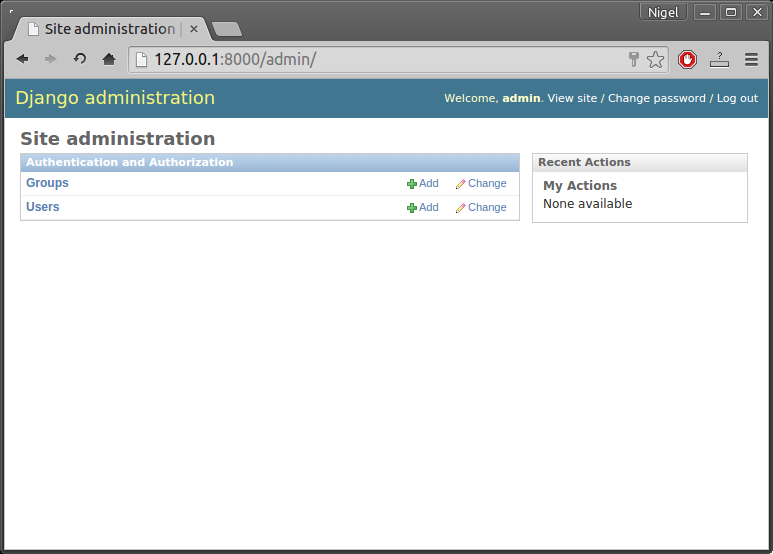Reload the page with the refresh icon
Image resolution: width=773 pixels, height=554 pixels.
click(79, 59)
